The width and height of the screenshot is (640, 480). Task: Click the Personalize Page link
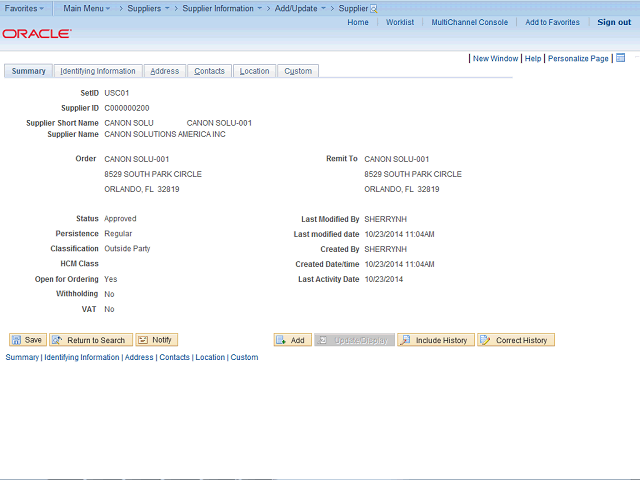(x=578, y=58)
